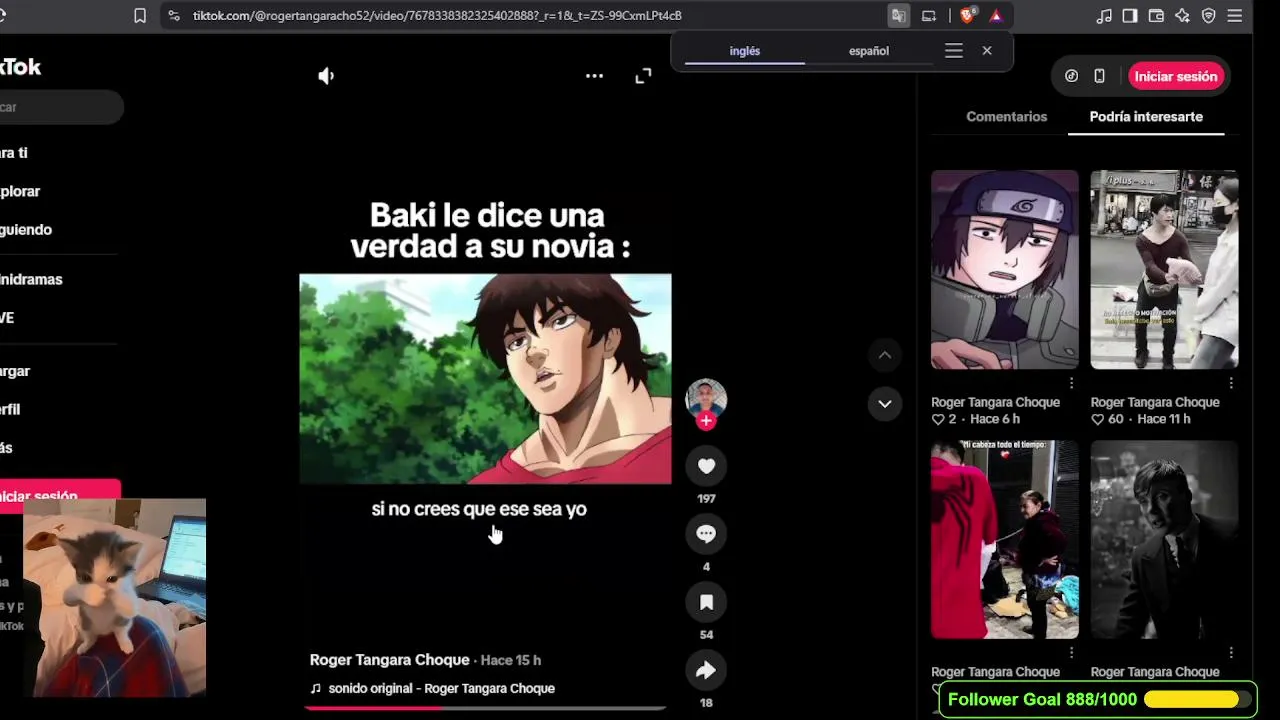Click the translate page icon in address bar
Screen dimensions: 1280x720
pos(898,16)
